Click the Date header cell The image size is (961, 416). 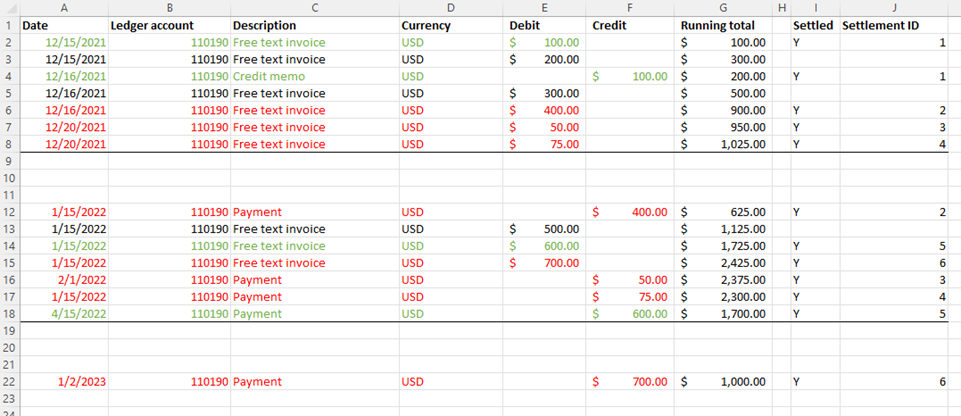(64, 26)
